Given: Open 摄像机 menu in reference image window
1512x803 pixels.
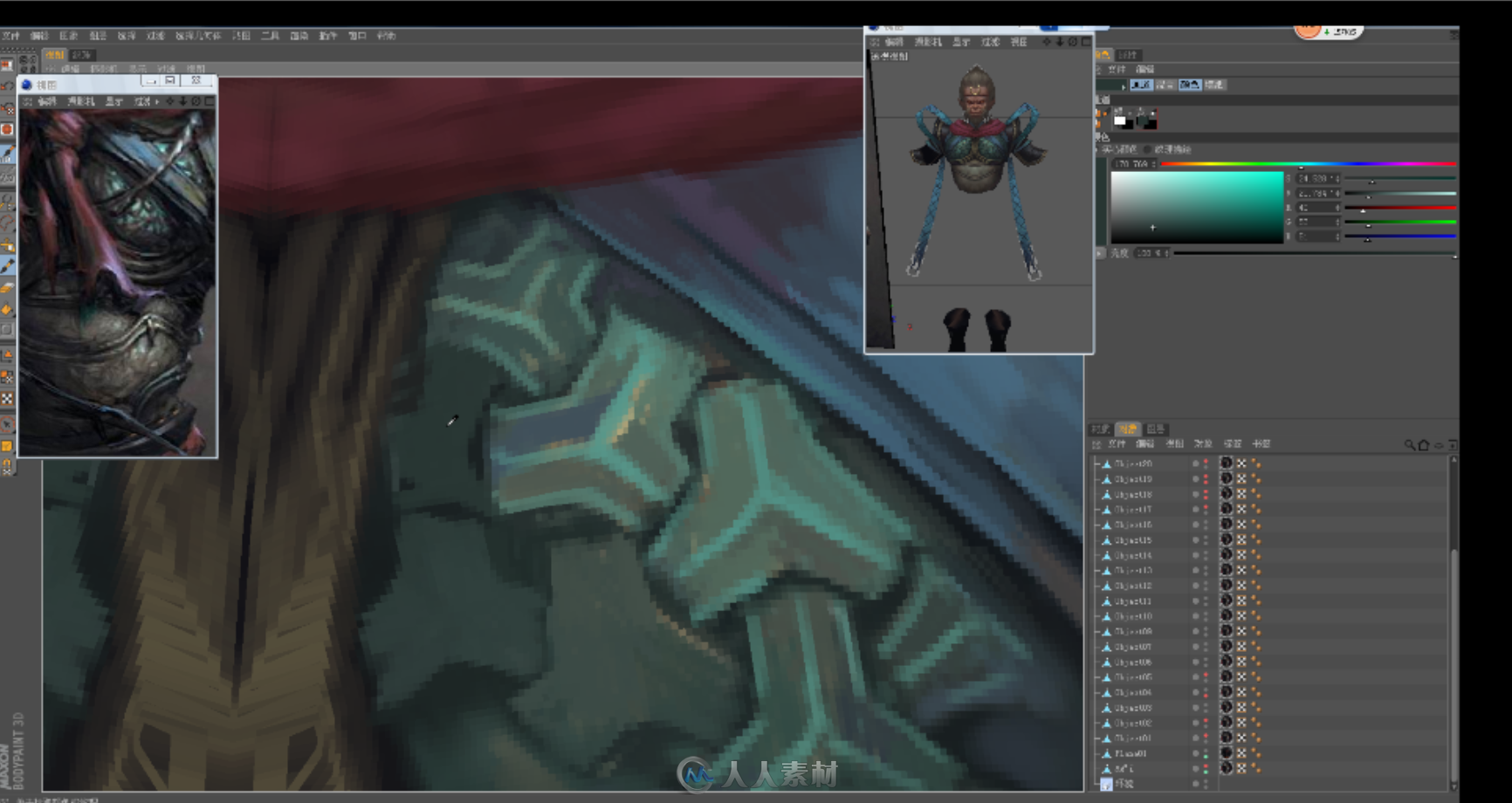Looking at the screenshot, I should [x=80, y=101].
